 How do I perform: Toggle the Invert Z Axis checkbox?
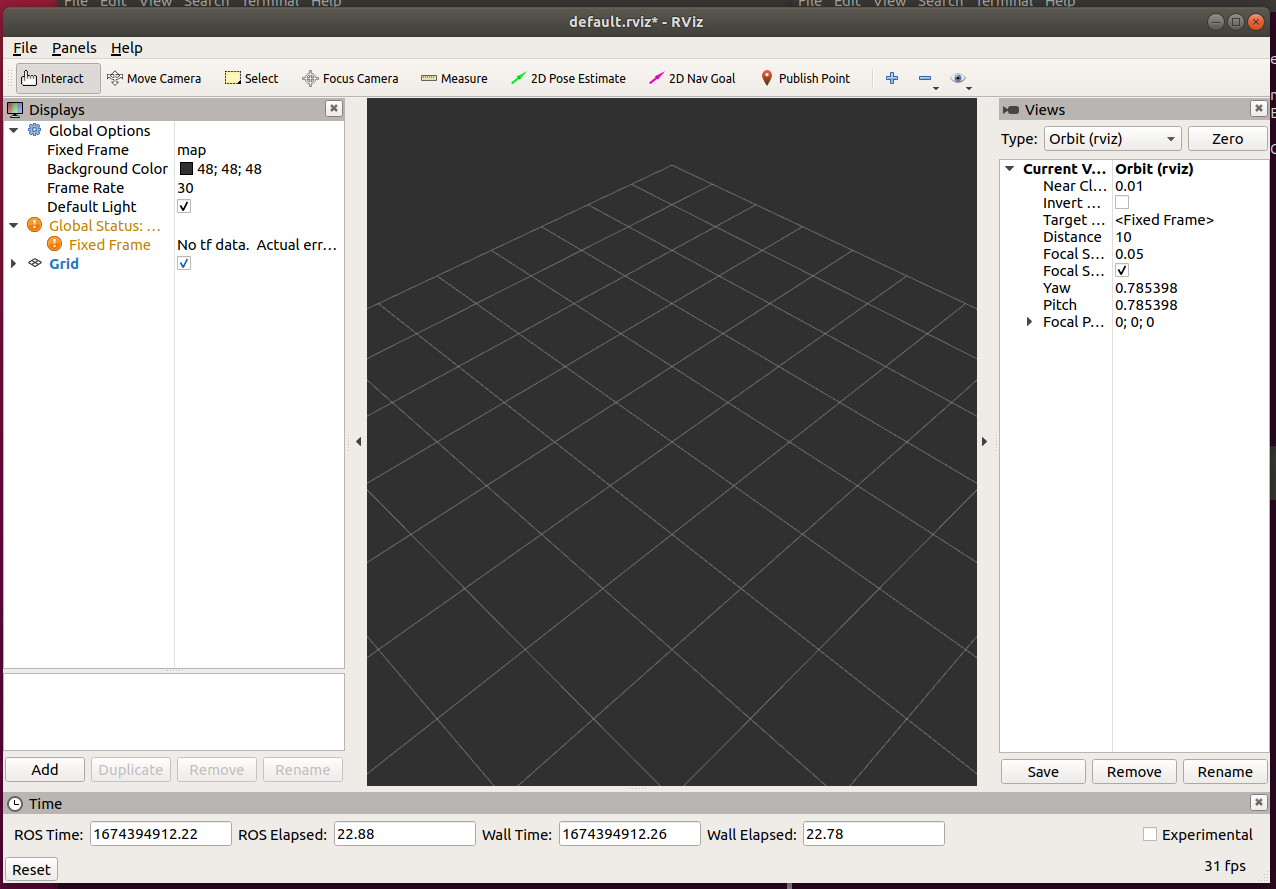click(1122, 202)
